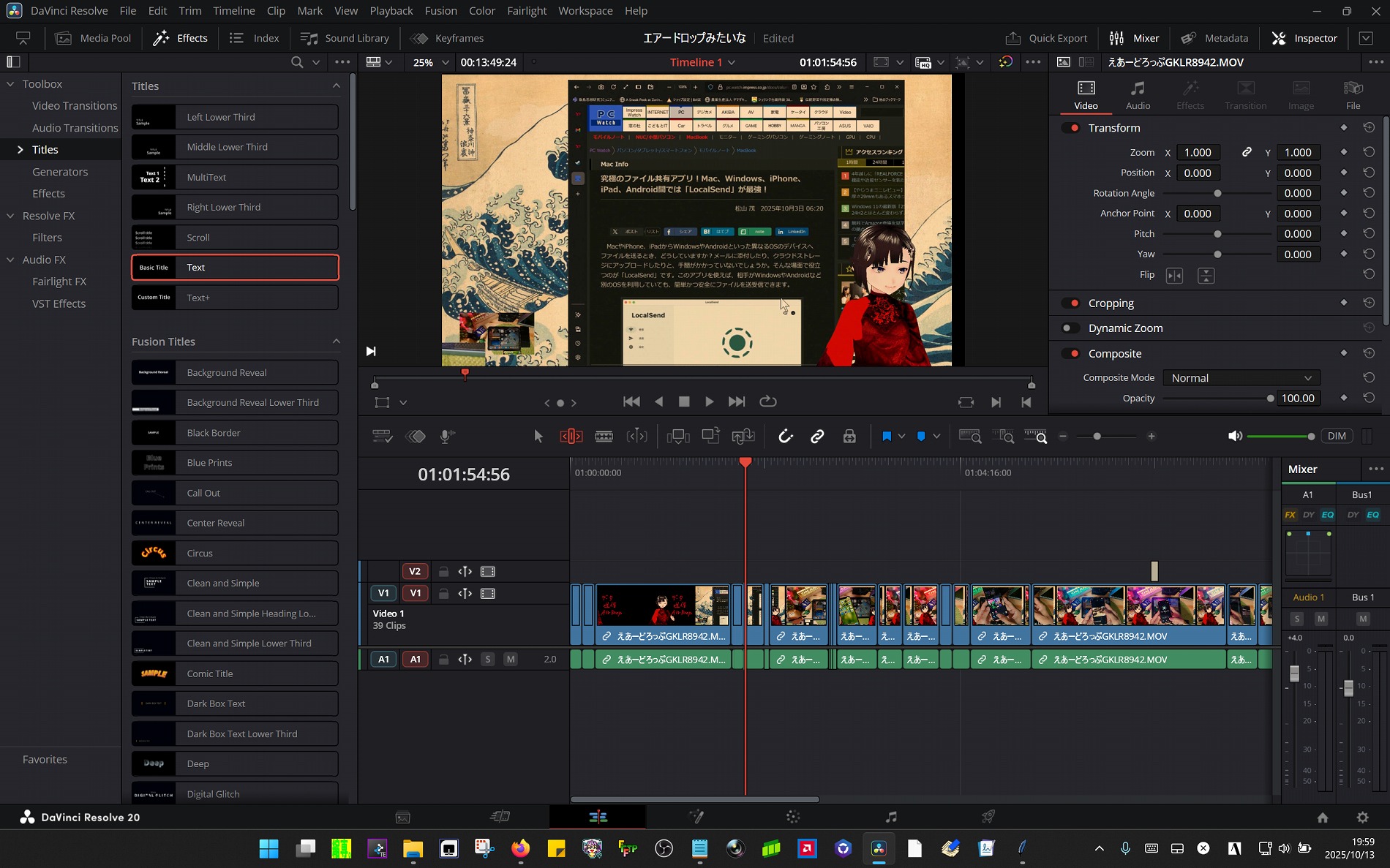Collapse the Toolbox tree category

pyautogui.click(x=10, y=84)
